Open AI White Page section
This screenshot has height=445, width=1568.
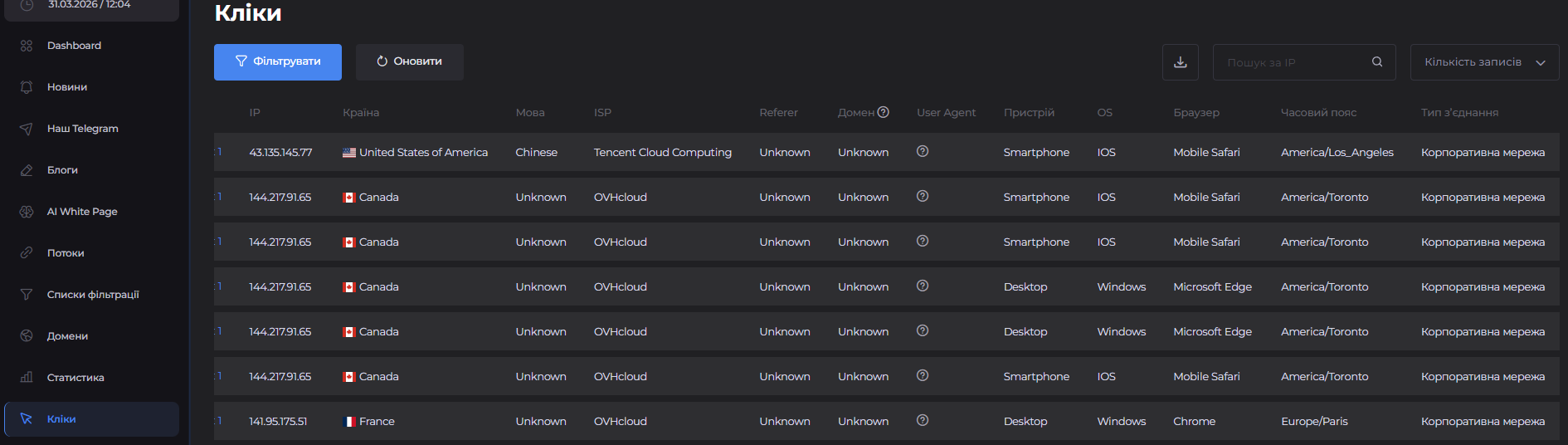81,212
